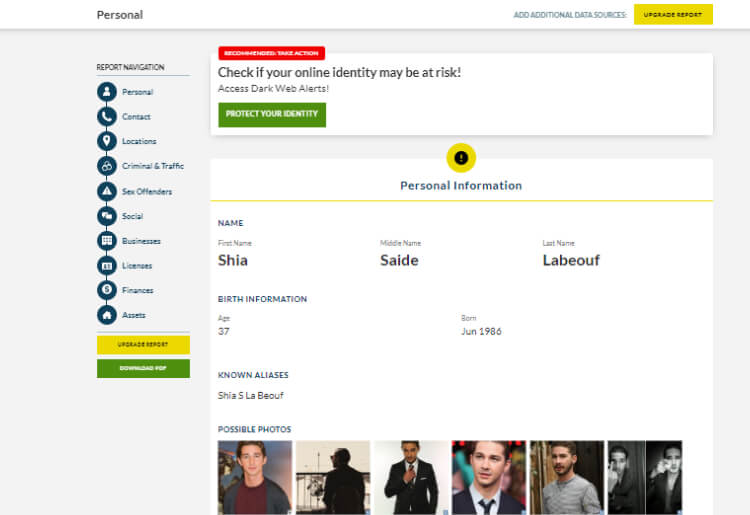Open the second photo of dark silhouette
Viewport: 750px width, 515px height.
[x=333, y=477]
